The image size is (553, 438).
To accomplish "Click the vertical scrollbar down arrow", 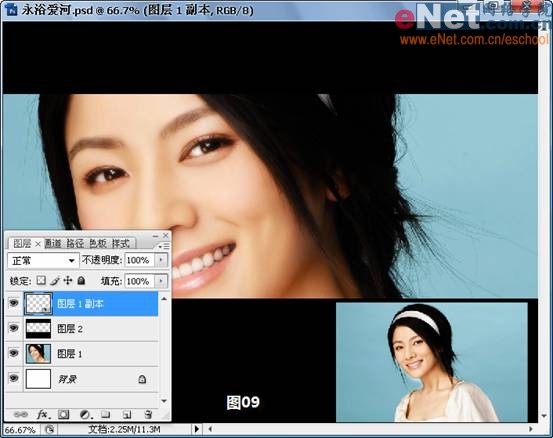I will click(545, 416).
